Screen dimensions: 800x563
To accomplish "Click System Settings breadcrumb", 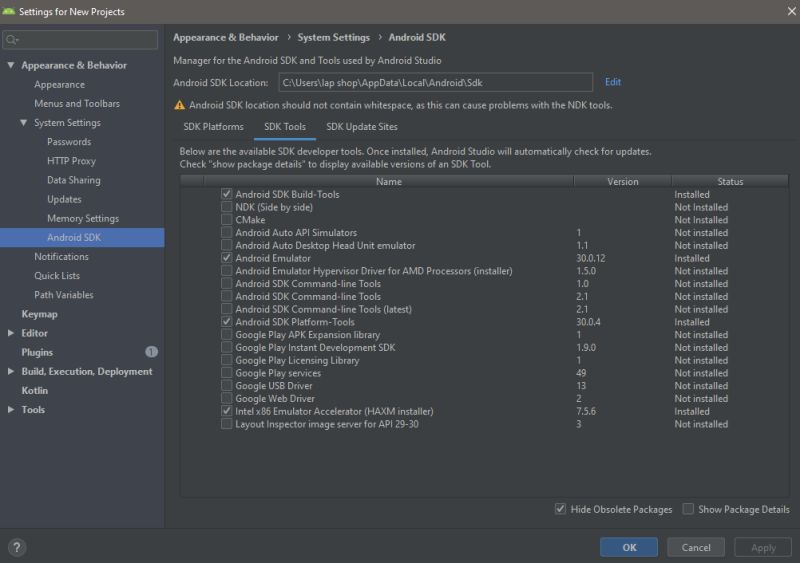I will click(x=334, y=37).
